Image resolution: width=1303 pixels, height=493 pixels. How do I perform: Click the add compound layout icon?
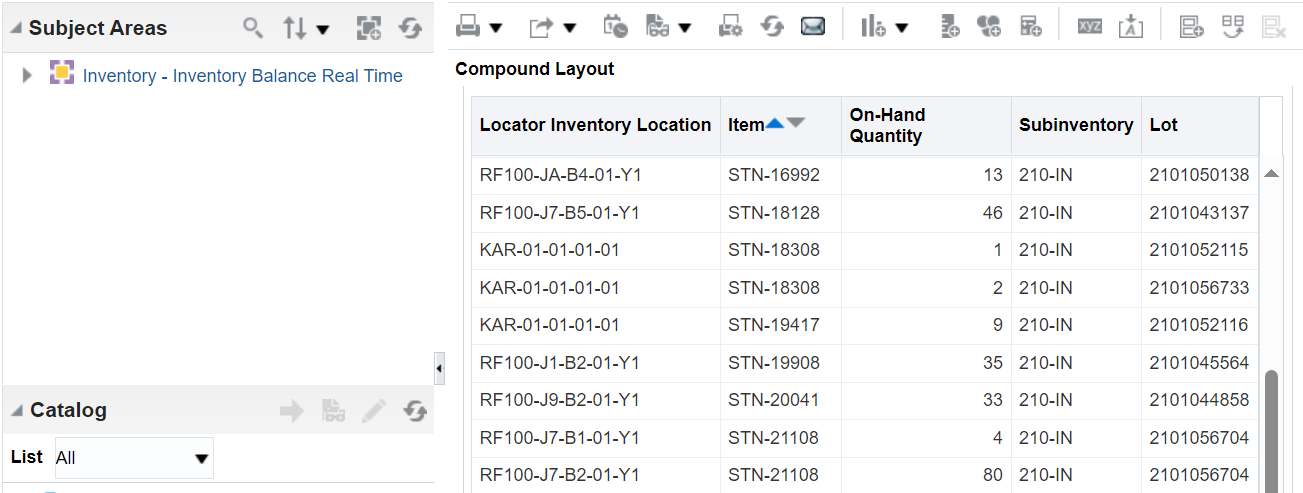1191,27
